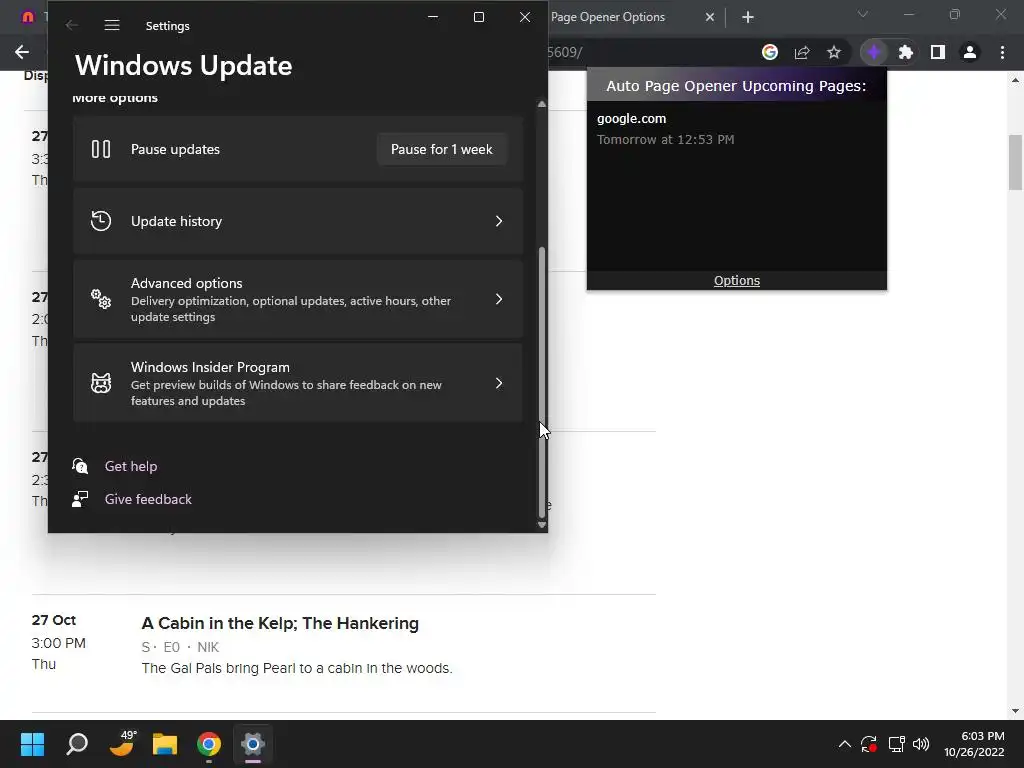The width and height of the screenshot is (1024, 768).
Task: Click the Settings scrollbar up arrow
Action: (x=541, y=104)
